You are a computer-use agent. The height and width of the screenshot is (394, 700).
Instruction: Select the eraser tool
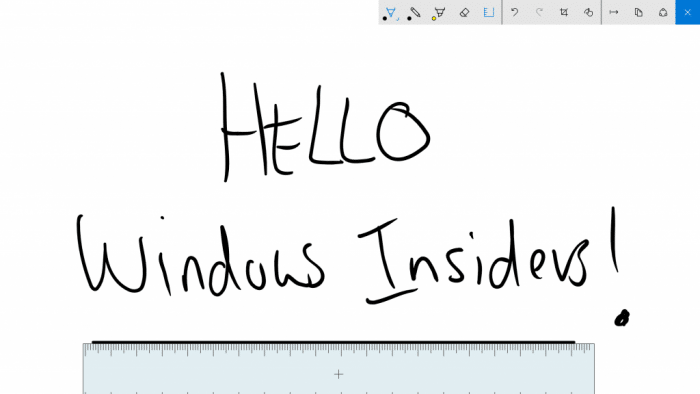(x=464, y=12)
